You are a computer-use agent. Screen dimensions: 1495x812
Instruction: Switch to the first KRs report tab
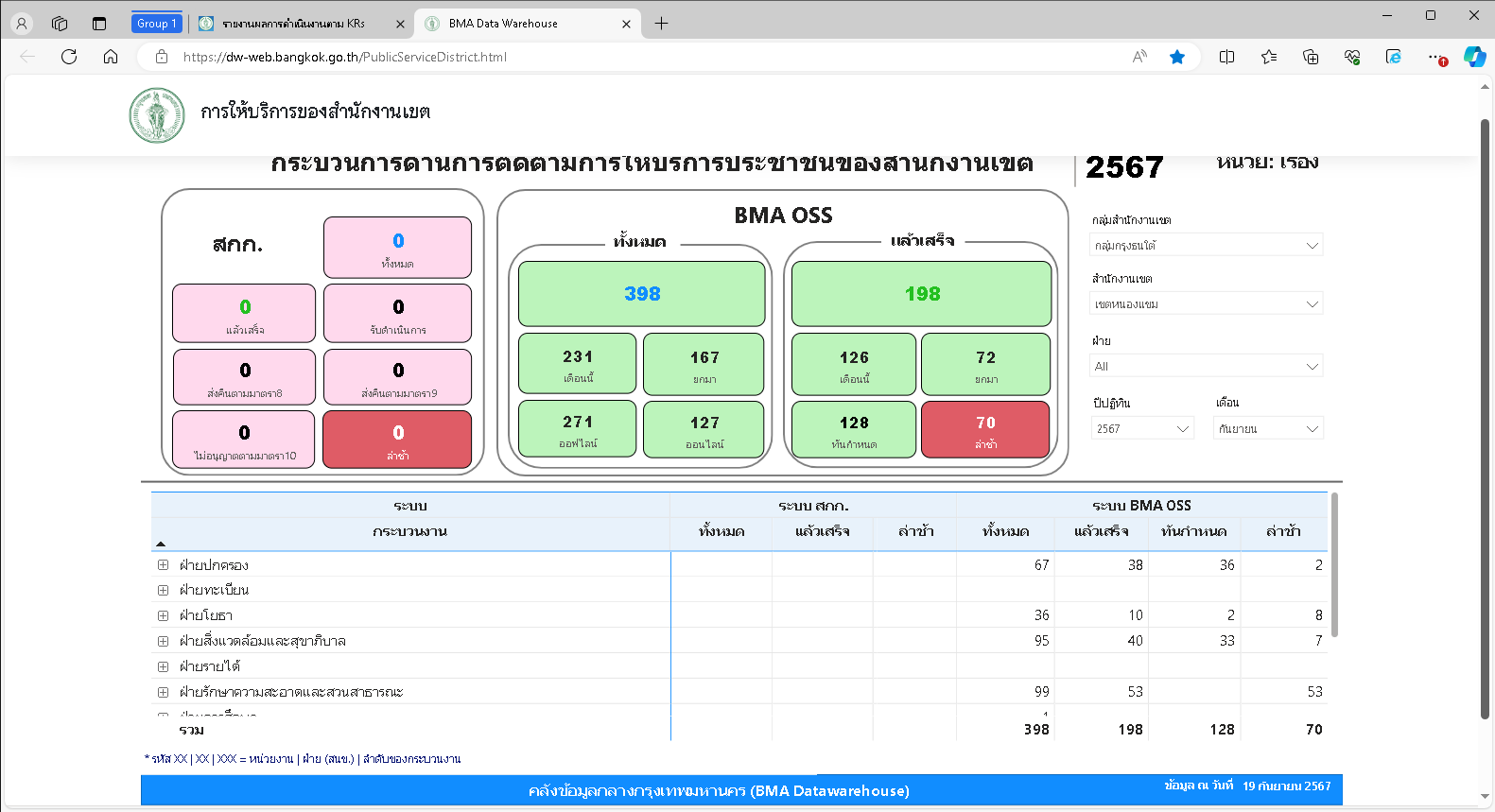pyautogui.click(x=293, y=24)
